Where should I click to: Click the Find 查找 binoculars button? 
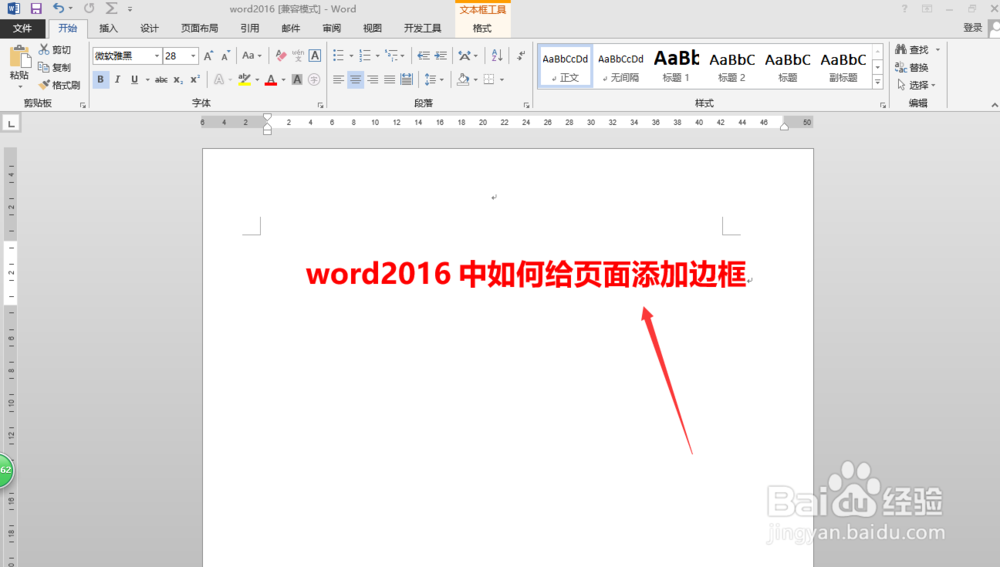click(912, 50)
